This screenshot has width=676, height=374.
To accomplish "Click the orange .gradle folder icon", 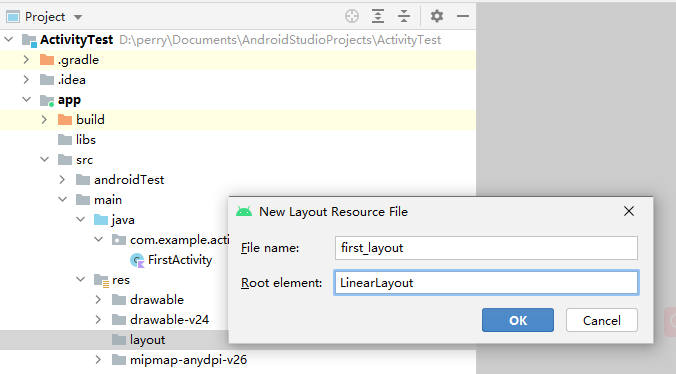I will point(47,59).
